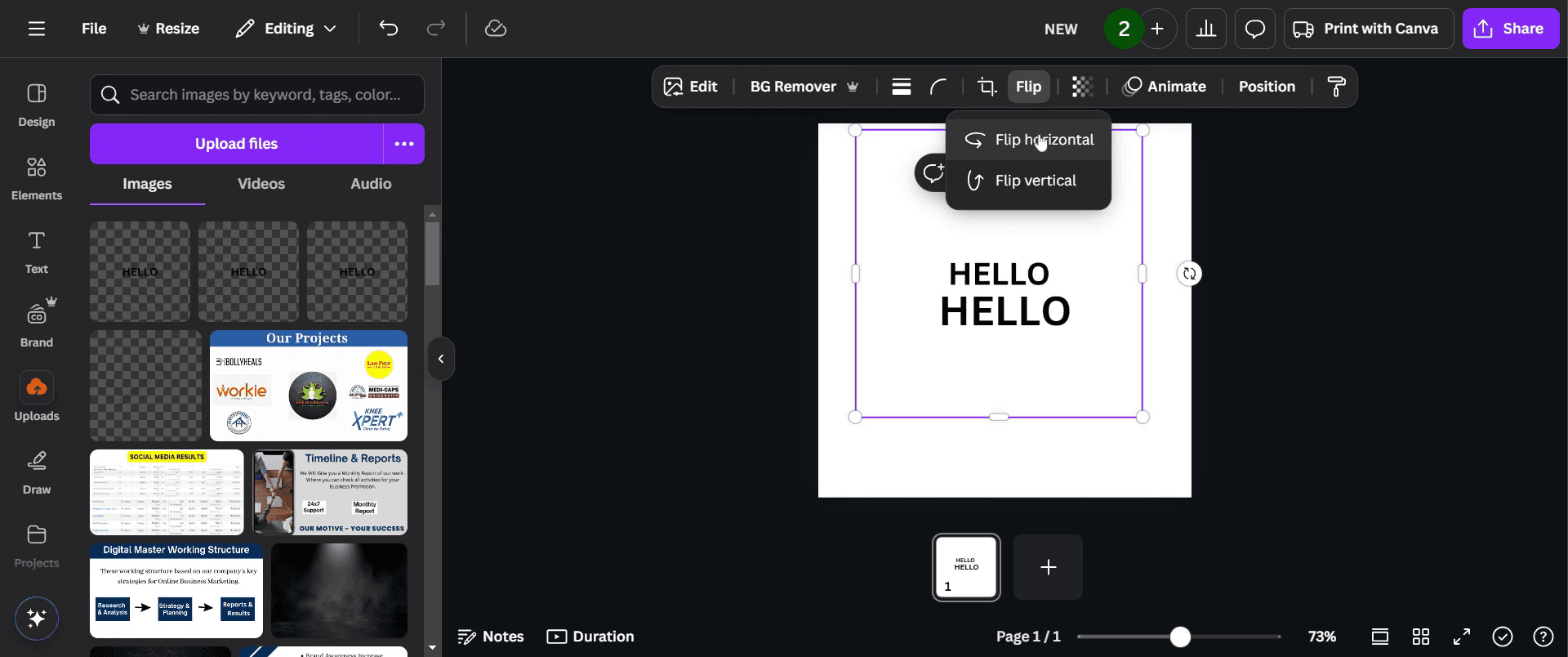Click the BG Remover button
Screen dimensions: 1568x657
(x=804, y=87)
